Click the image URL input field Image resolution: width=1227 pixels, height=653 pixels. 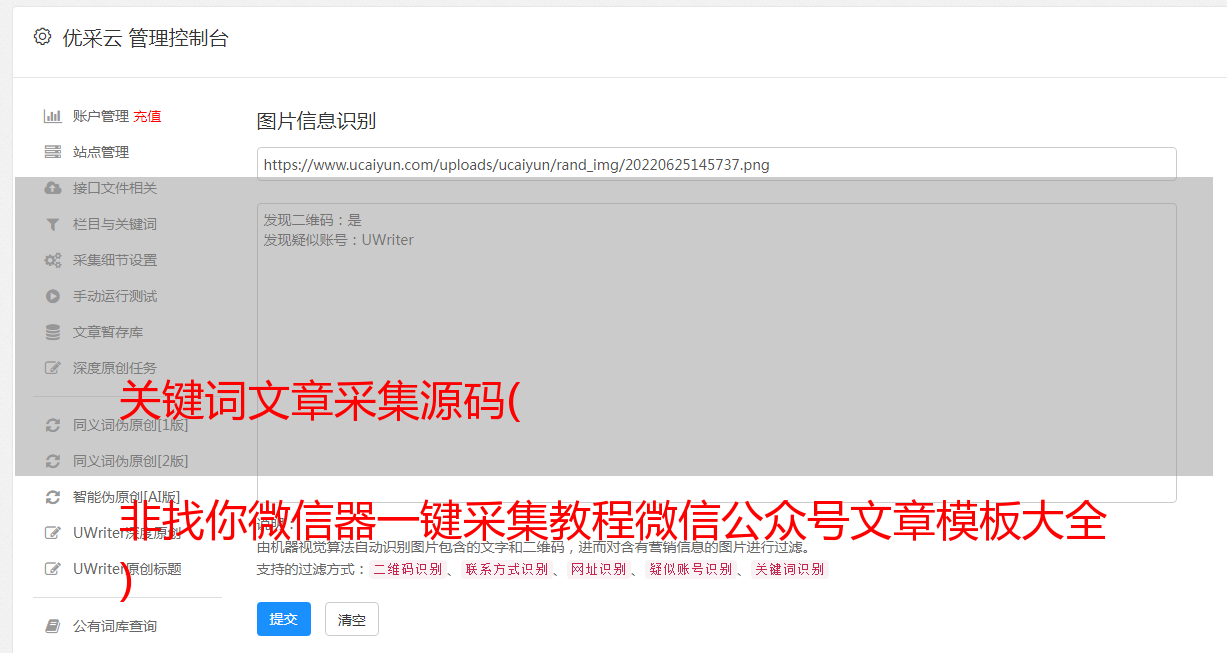716,165
